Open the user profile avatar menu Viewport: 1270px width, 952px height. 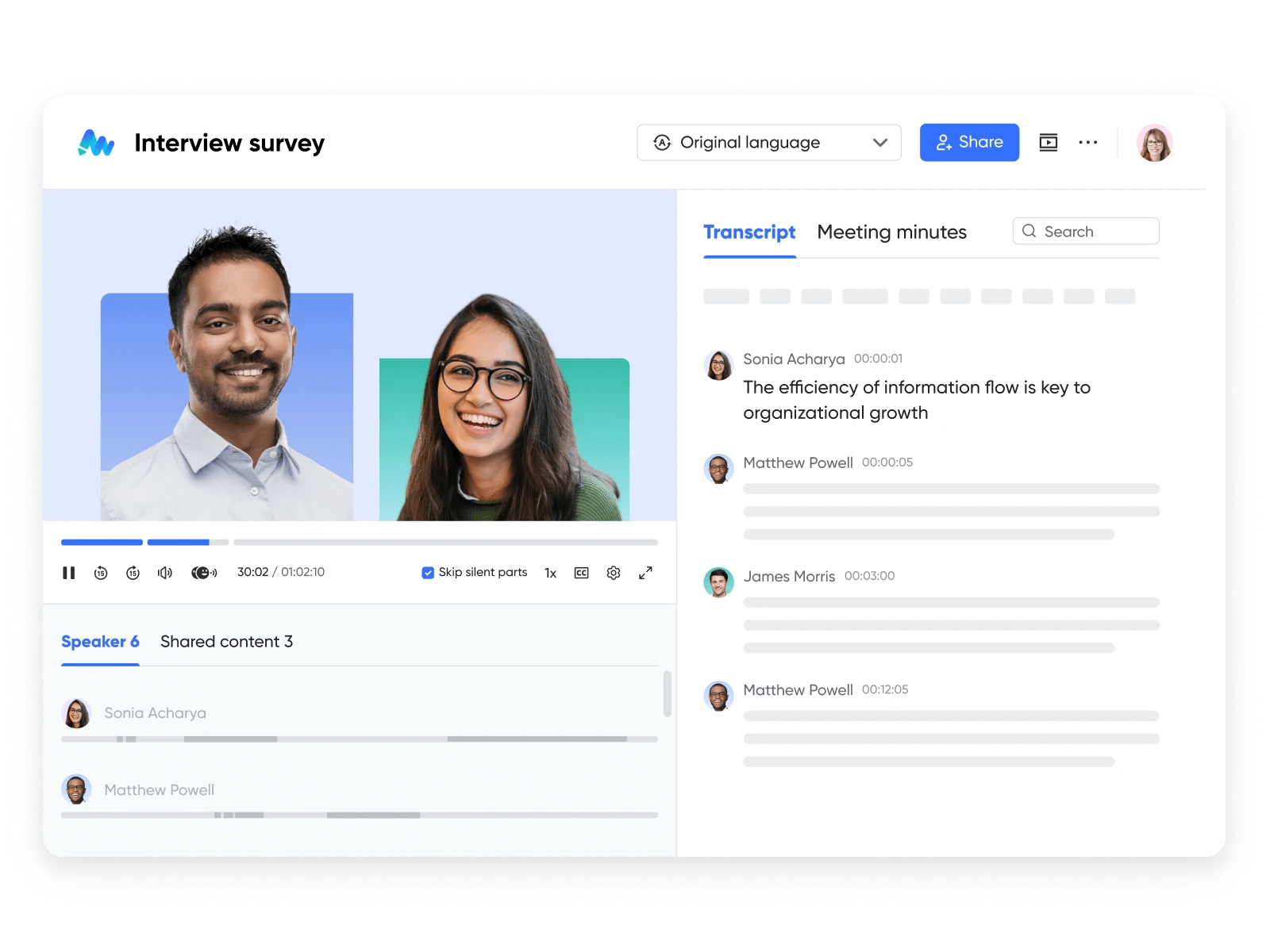(1154, 144)
